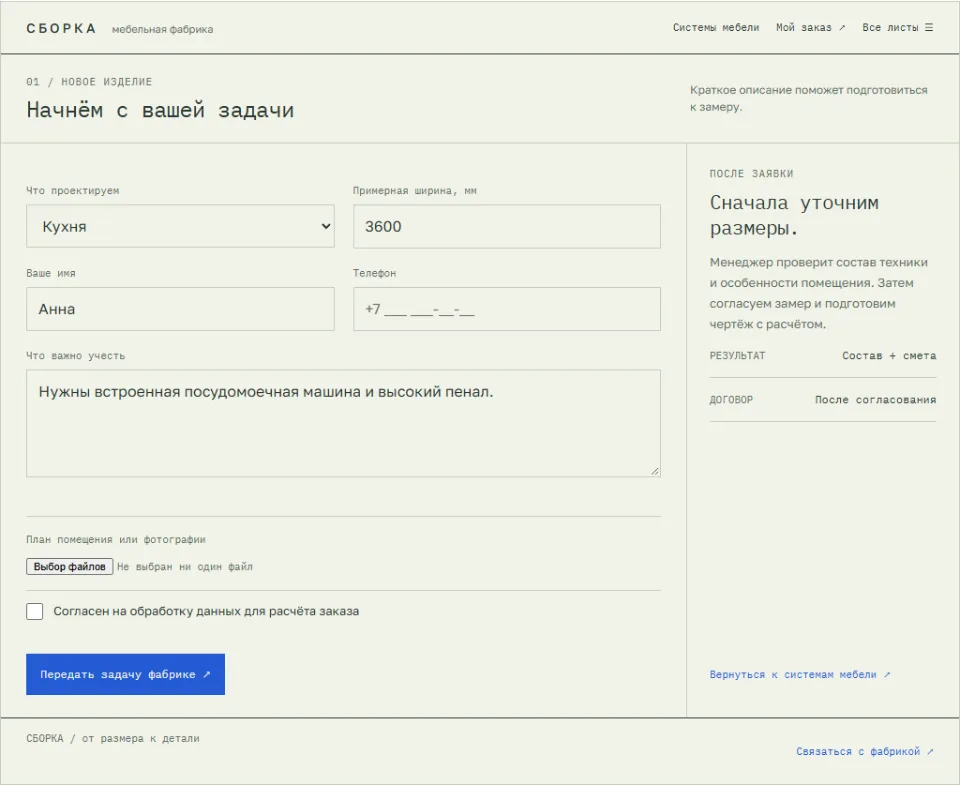The height and width of the screenshot is (785, 960).
Task: Click the Не выбран ни один файл text
Action: tap(185, 567)
